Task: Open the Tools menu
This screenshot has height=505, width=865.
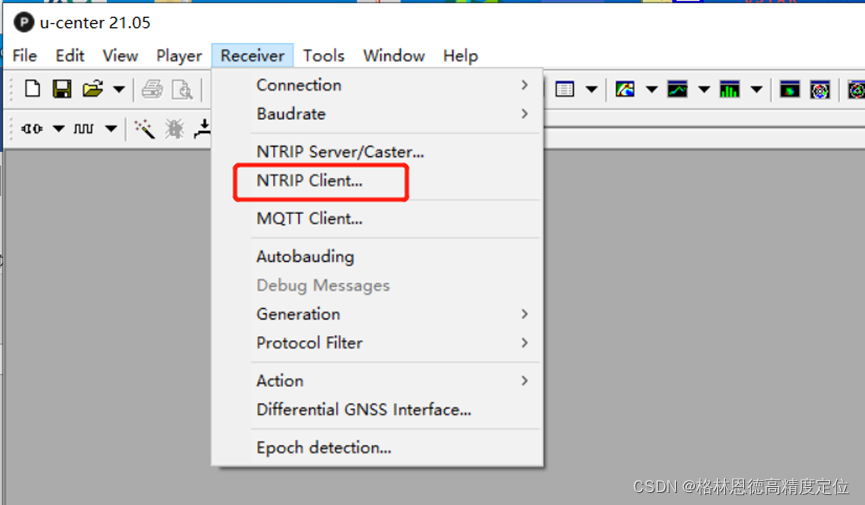Action: tap(323, 56)
